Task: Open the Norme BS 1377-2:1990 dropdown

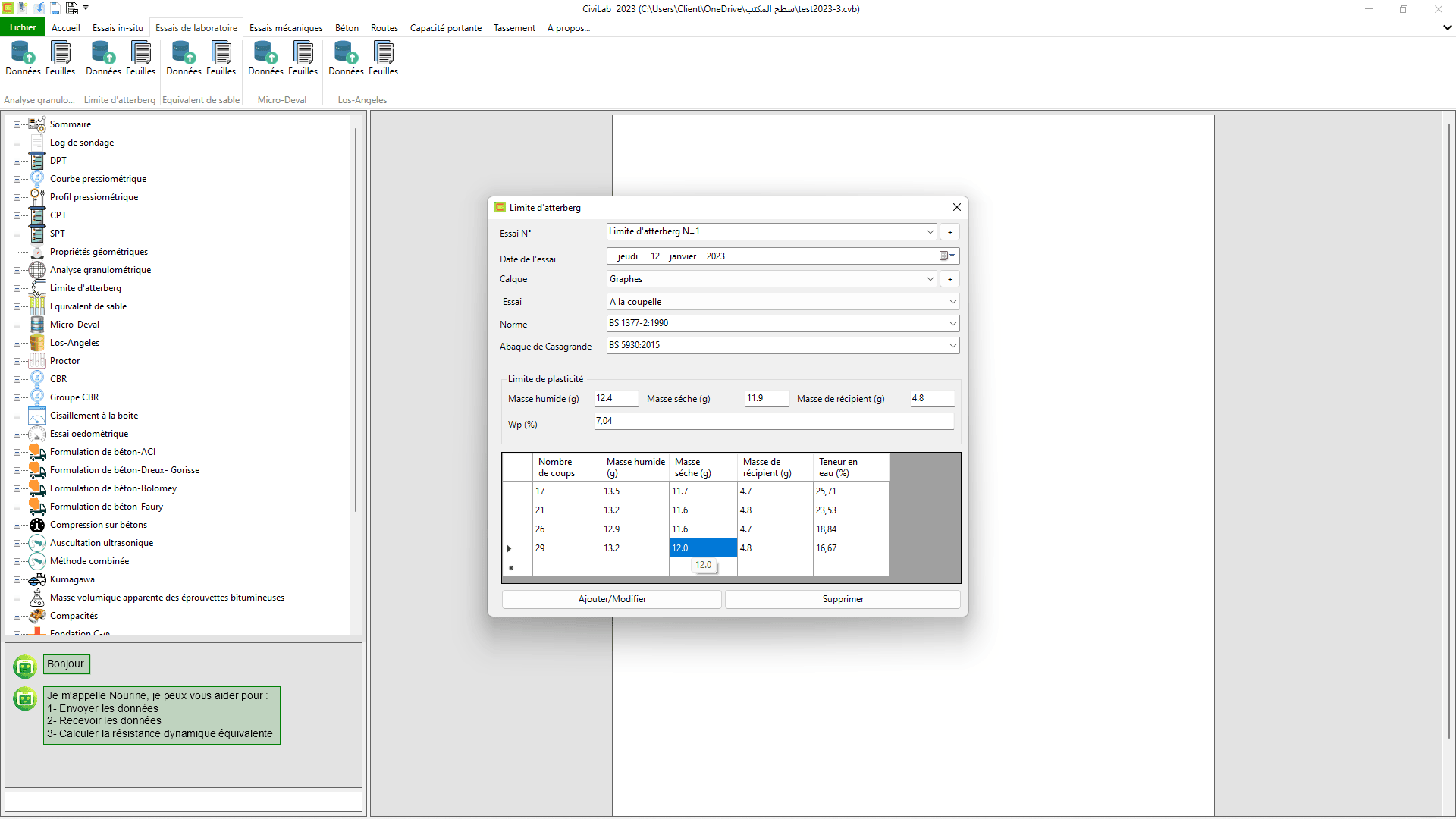Action: 952,324
